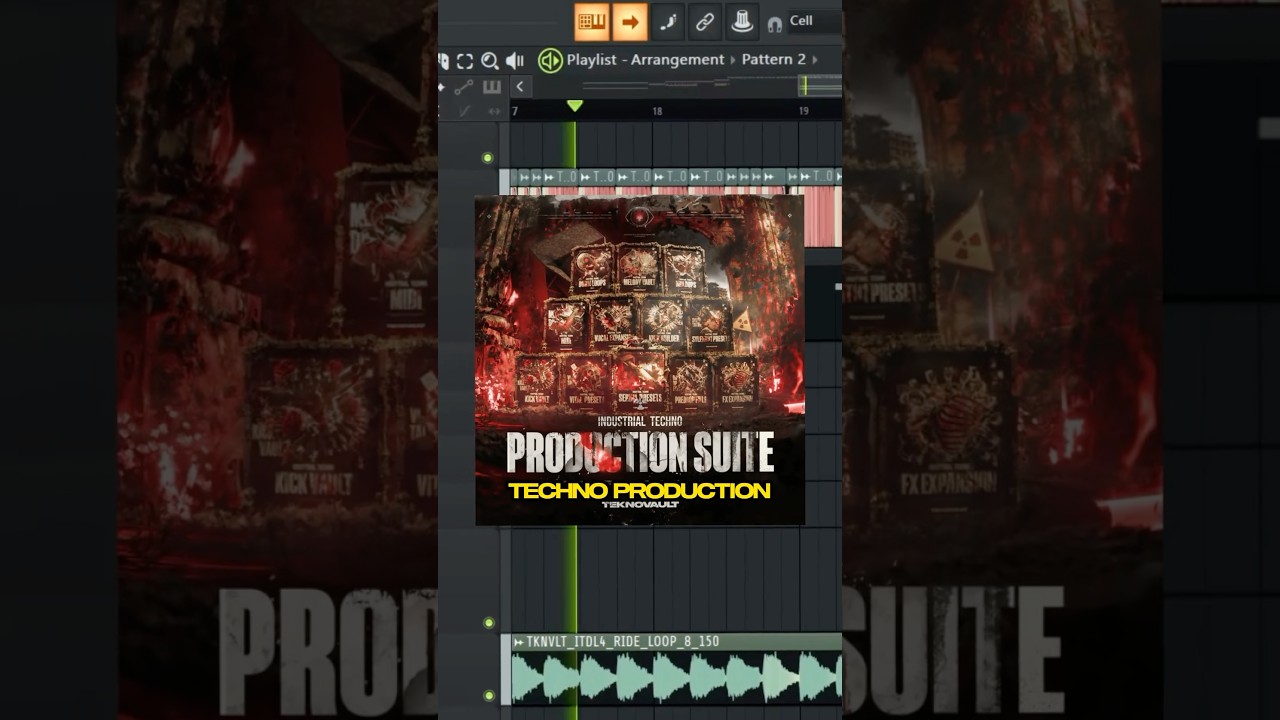Click the automation line icon
The height and width of the screenshot is (720, 1280).
tap(464, 87)
